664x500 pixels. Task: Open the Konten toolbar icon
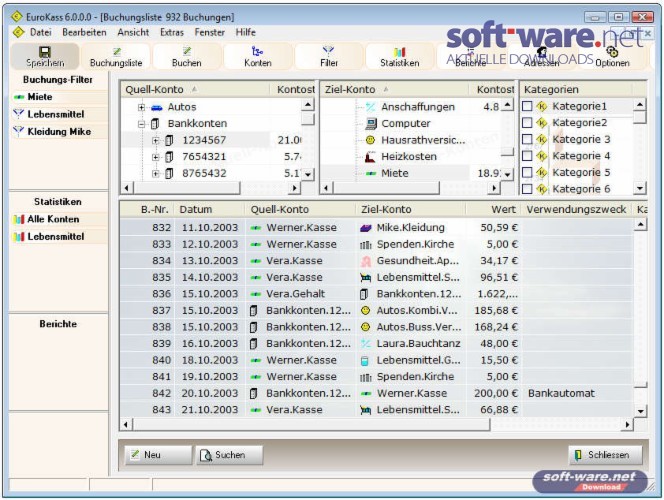[257, 51]
